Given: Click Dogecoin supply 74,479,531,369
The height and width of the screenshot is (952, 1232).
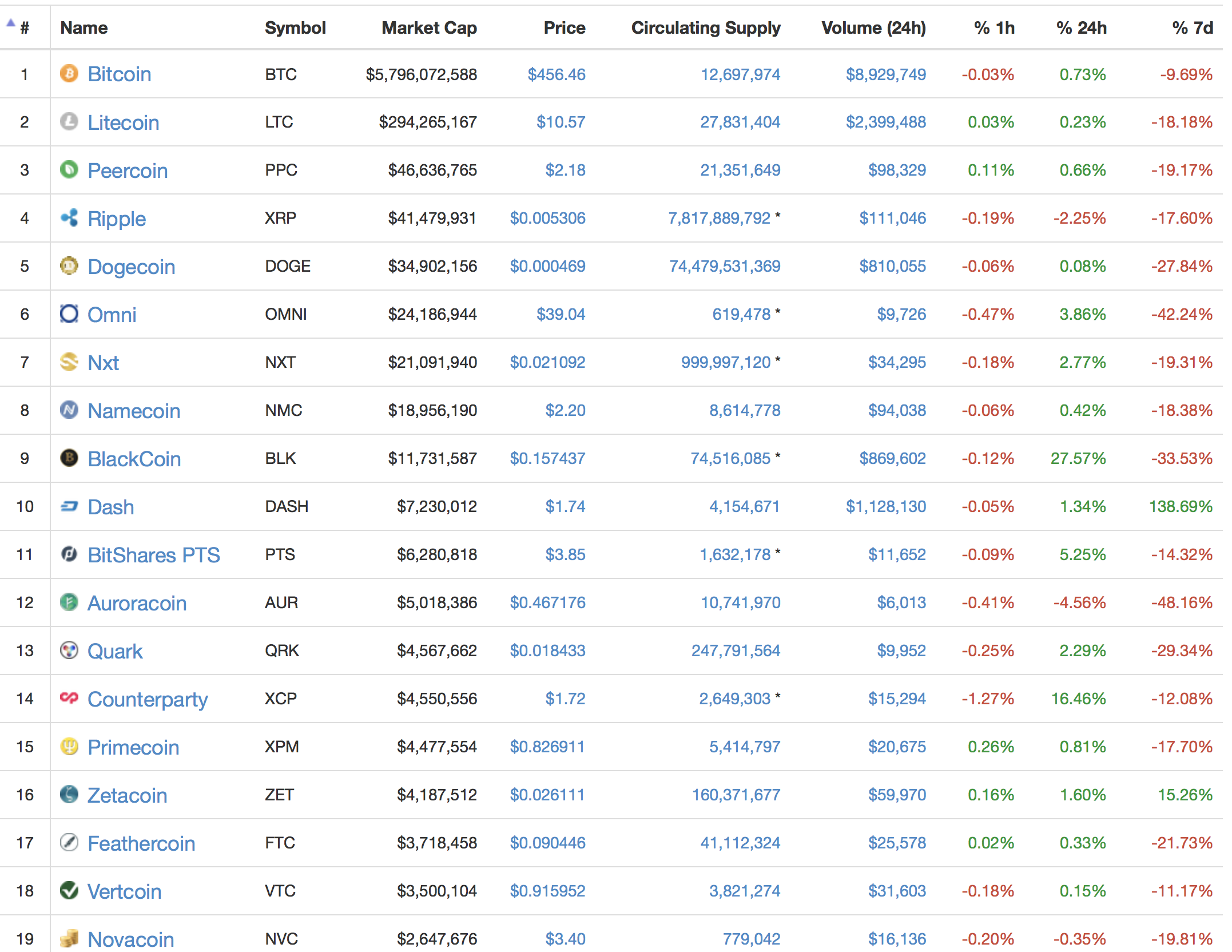Looking at the screenshot, I should [x=725, y=266].
